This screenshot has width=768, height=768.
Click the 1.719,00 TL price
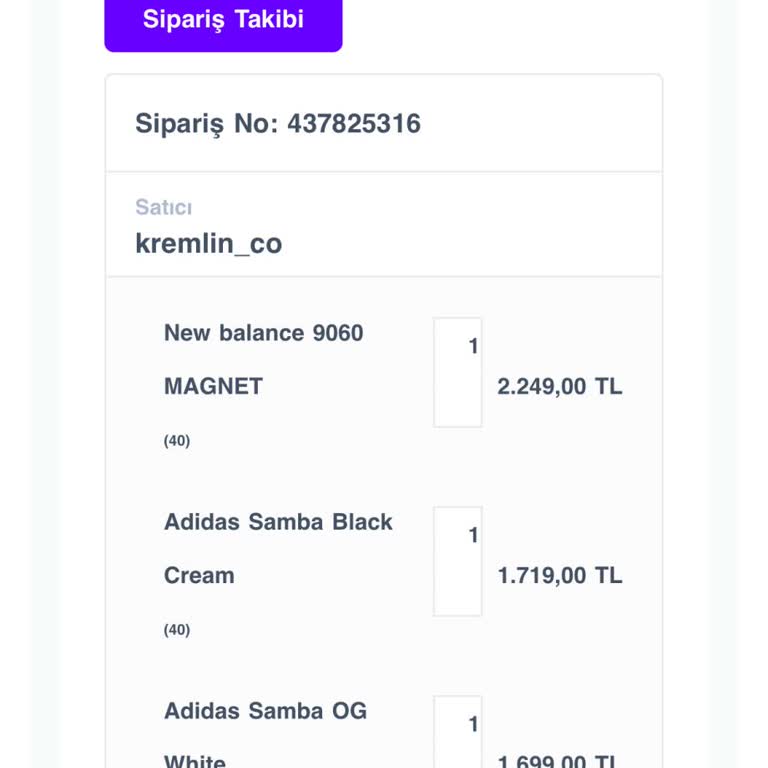coord(559,576)
